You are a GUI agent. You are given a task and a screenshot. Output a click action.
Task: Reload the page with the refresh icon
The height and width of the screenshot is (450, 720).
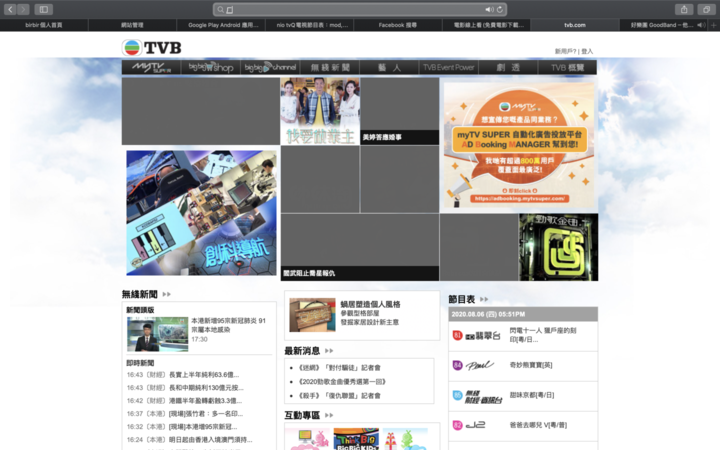(x=500, y=10)
